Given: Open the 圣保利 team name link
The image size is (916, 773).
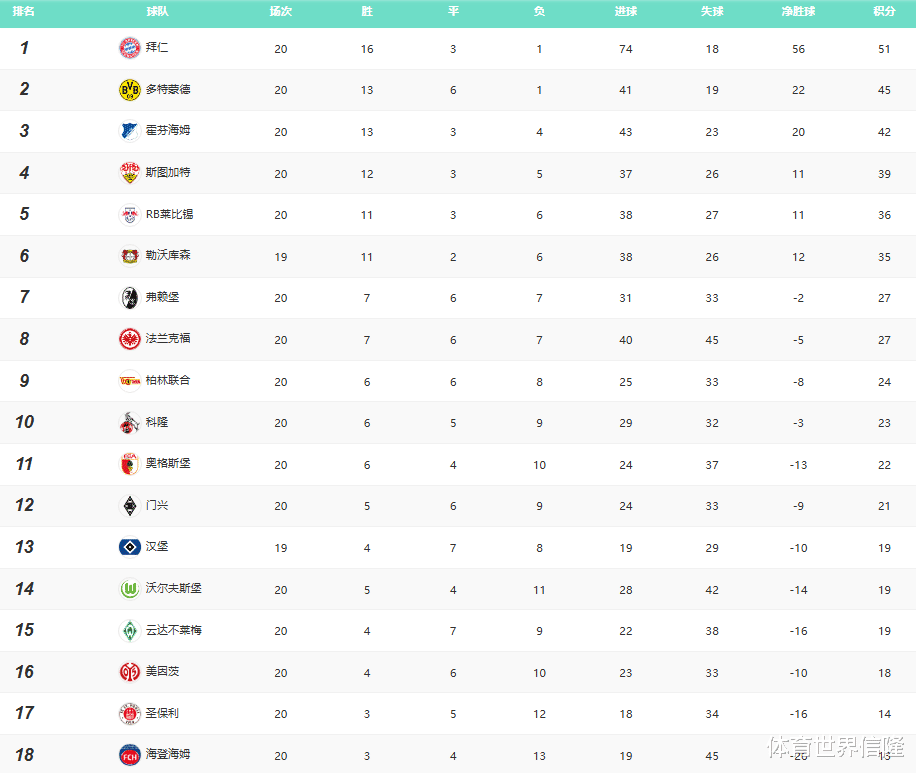Looking at the screenshot, I should point(163,714).
